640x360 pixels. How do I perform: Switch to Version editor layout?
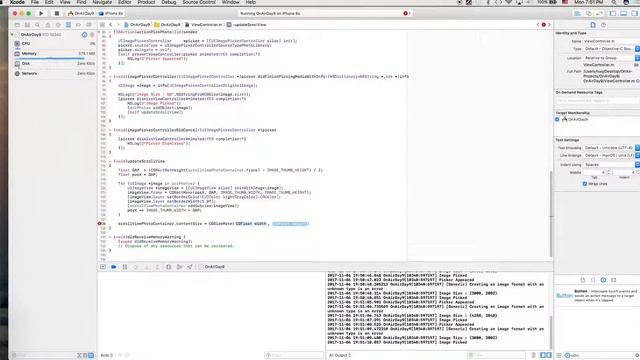click(x=599, y=13)
